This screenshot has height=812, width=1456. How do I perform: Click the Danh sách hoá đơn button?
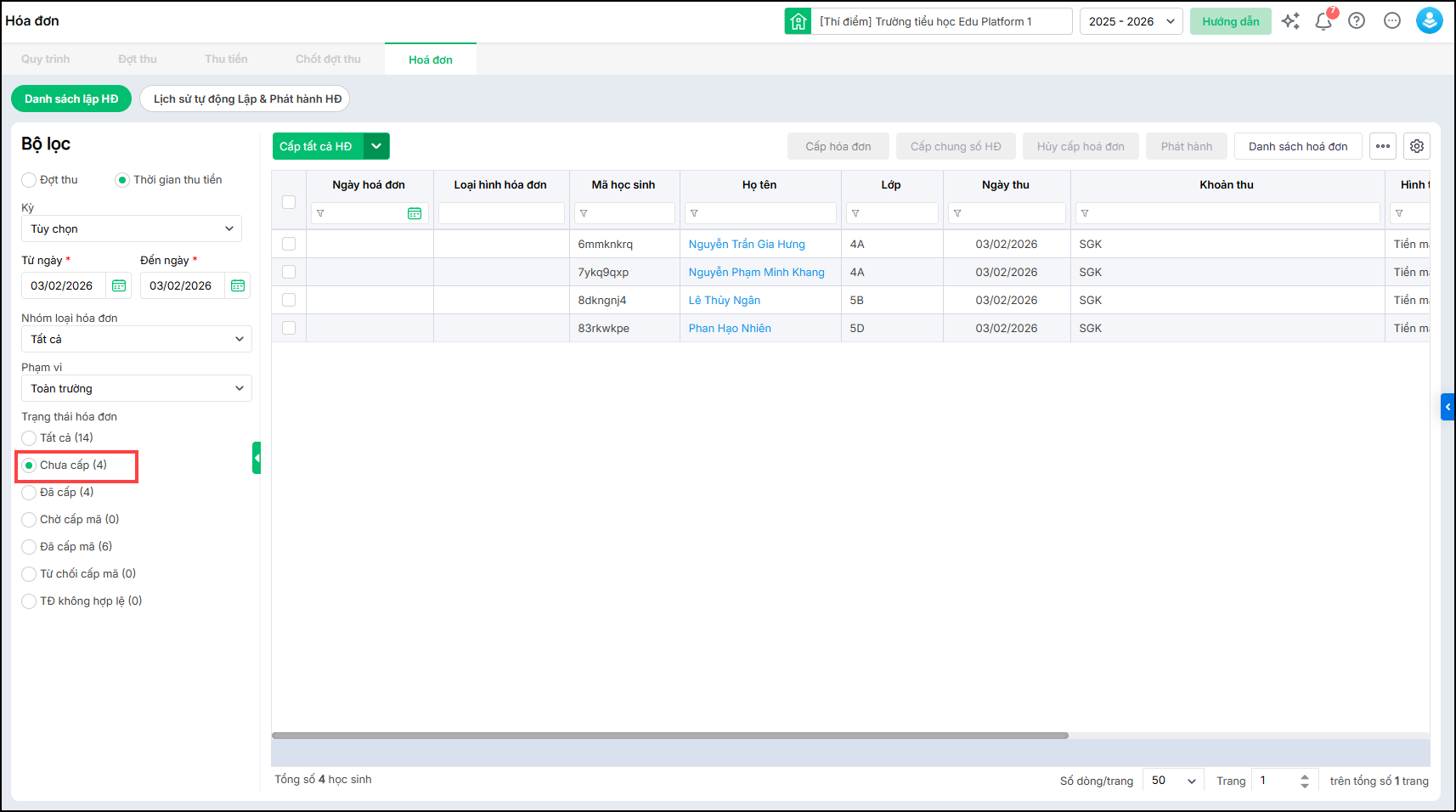(x=1297, y=146)
